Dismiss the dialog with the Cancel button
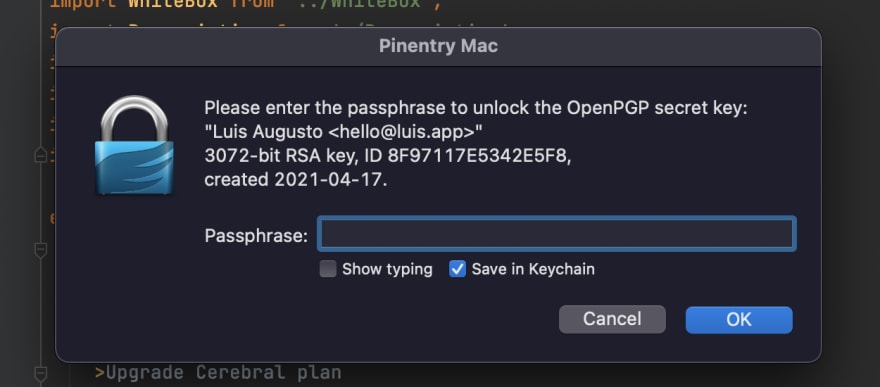 point(612,319)
